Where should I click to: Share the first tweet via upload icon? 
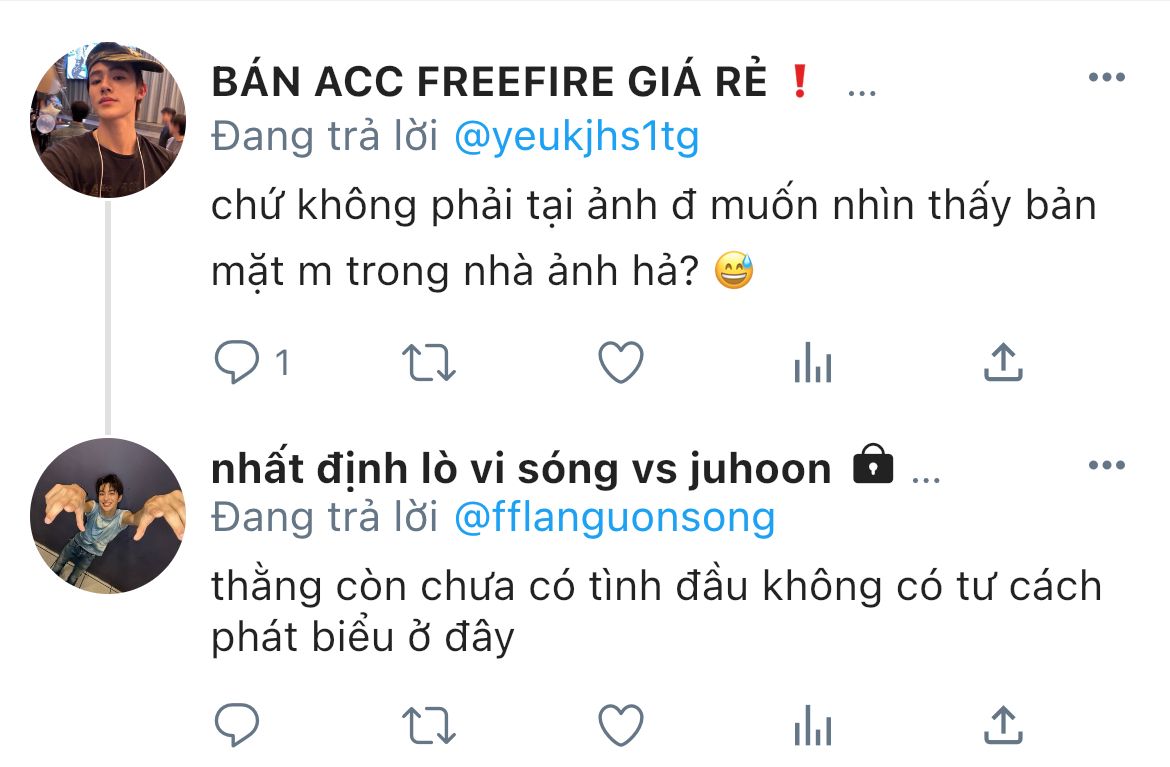(x=1003, y=362)
